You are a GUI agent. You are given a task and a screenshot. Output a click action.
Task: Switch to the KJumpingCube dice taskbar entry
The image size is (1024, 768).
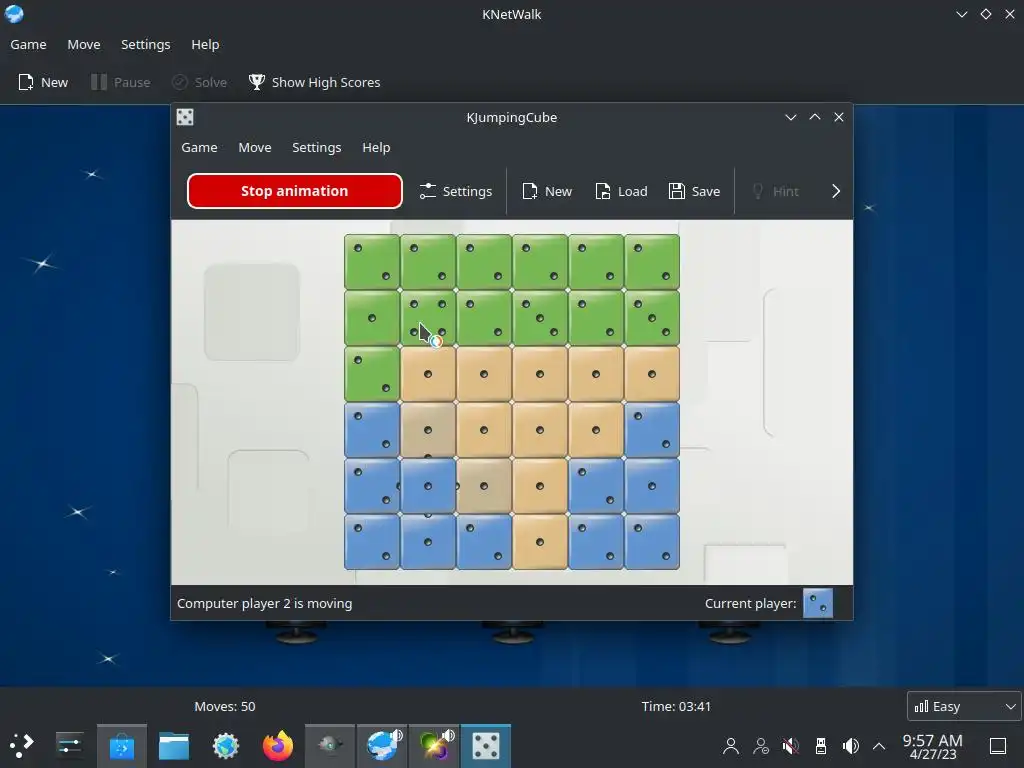[x=486, y=746]
